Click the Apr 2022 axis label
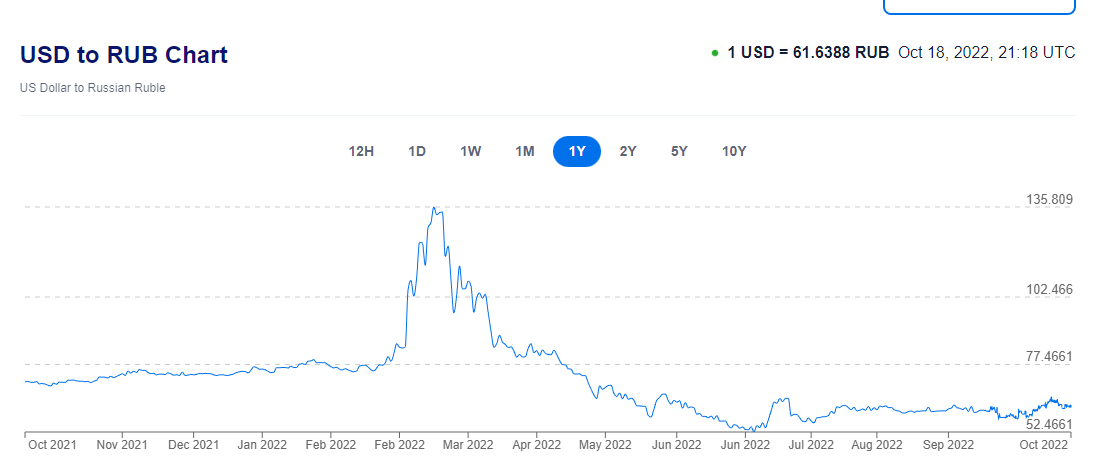Image resolution: width=1110 pixels, height=456 pixels. (536, 445)
